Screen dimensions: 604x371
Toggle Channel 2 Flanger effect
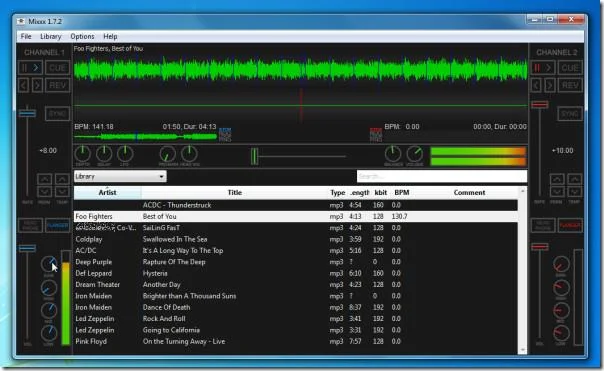pyautogui.click(x=570, y=225)
